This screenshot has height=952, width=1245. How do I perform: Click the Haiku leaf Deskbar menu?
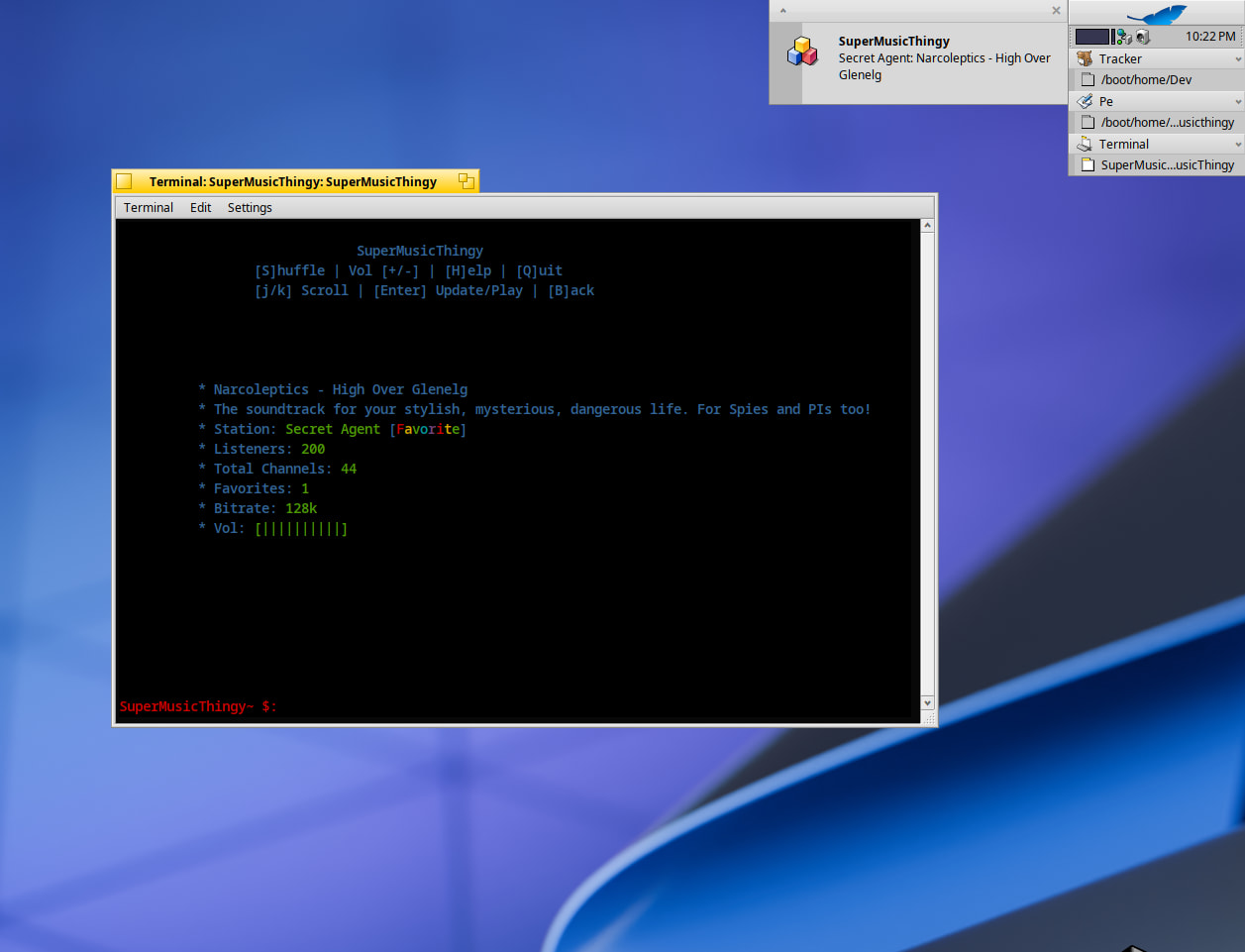(x=1156, y=13)
